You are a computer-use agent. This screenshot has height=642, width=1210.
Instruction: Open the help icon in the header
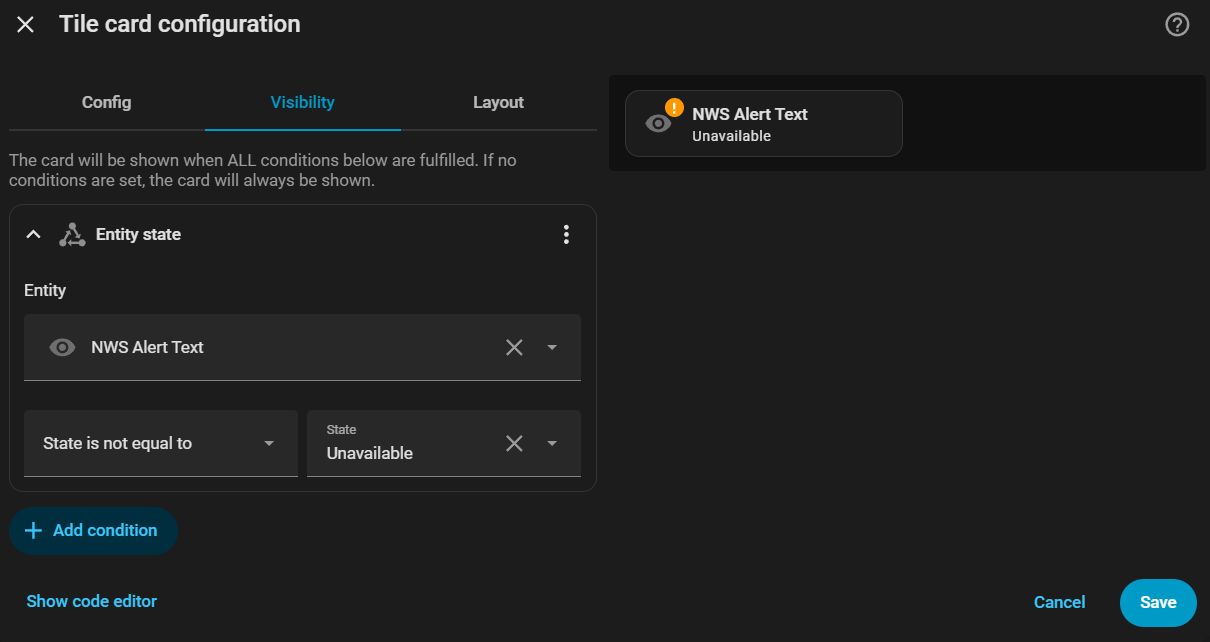coord(1177,25)
